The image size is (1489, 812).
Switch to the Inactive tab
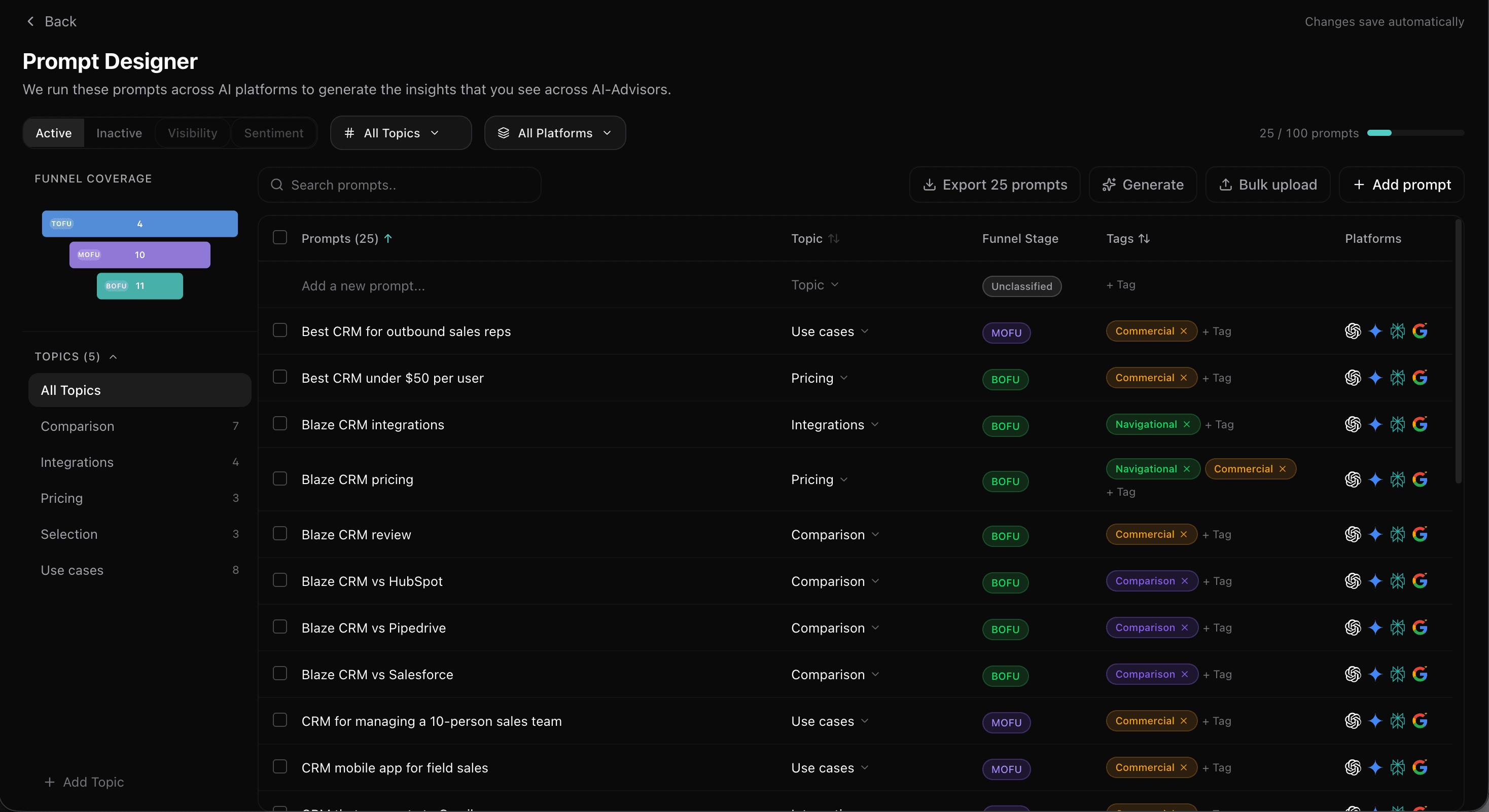[119, 133]
